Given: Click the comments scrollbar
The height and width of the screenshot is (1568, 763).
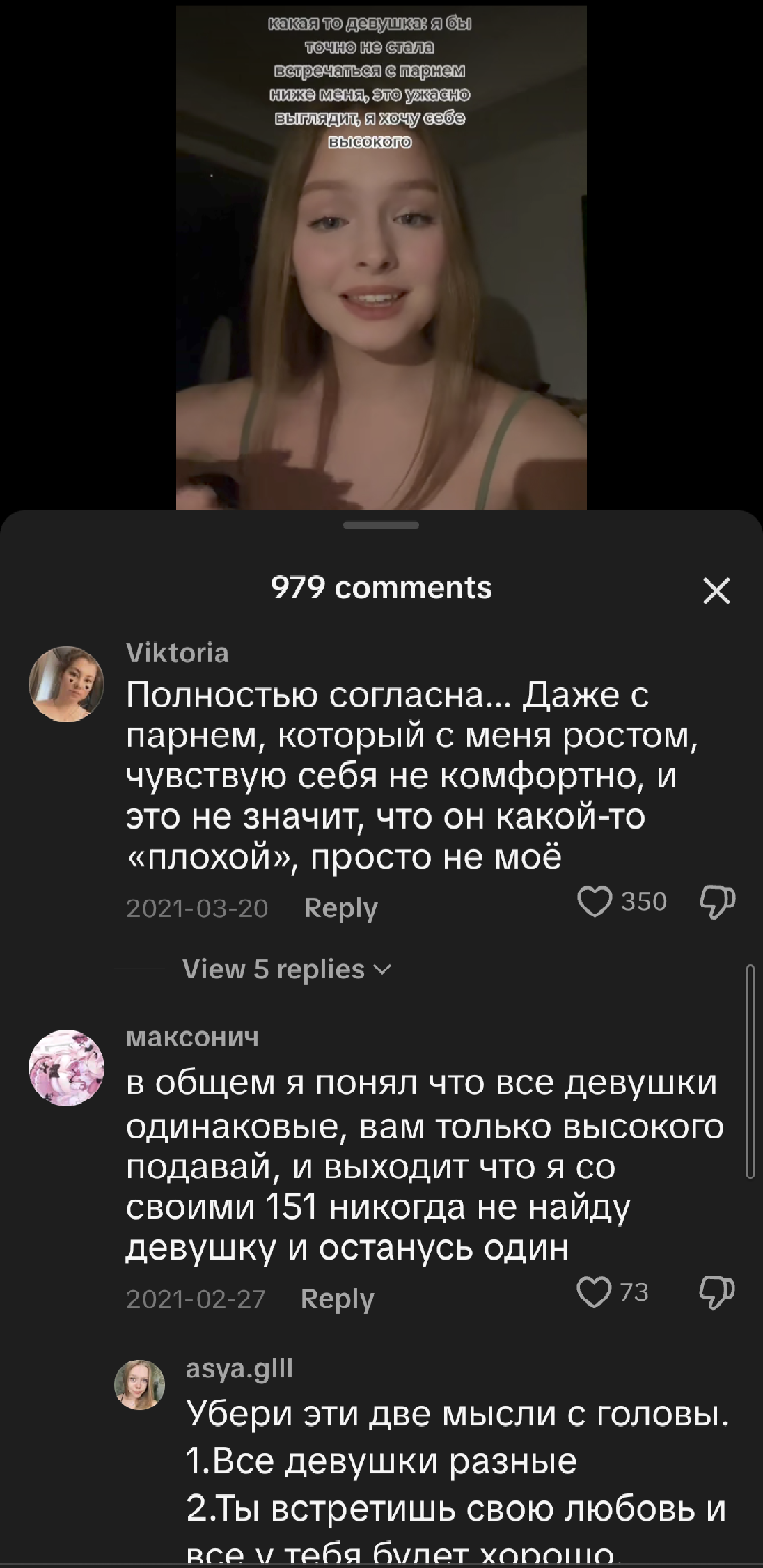Looking at the screenshot, I should (750, 1071).
